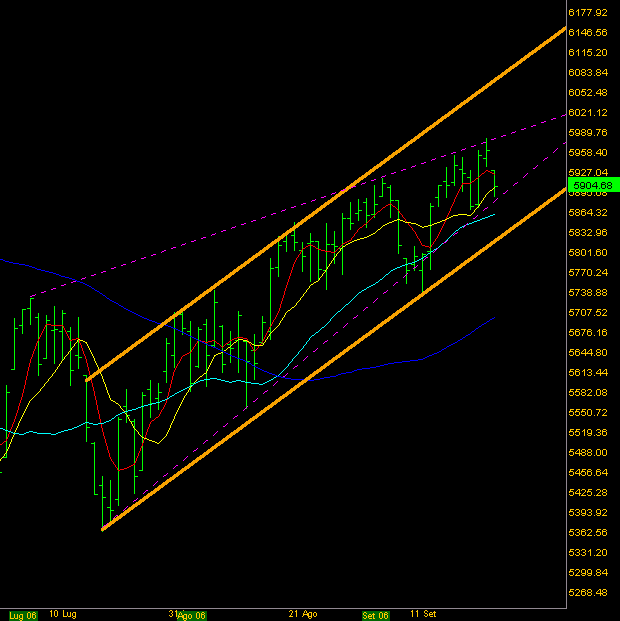This screenshot has height=621, width=620.
Task: Pick the 6052.48 axis value
Action: [588, 92]
